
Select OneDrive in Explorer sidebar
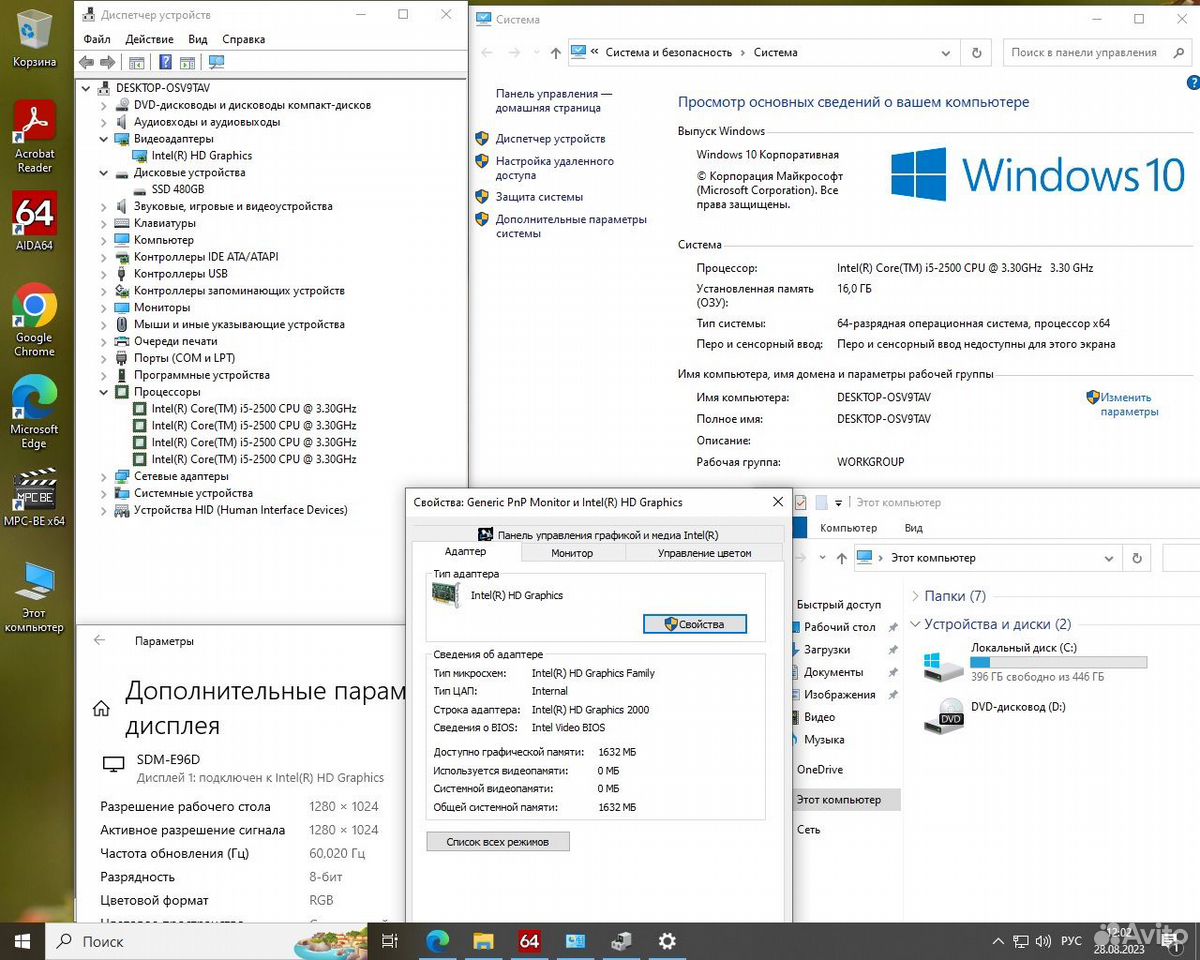tap(820, 770)
